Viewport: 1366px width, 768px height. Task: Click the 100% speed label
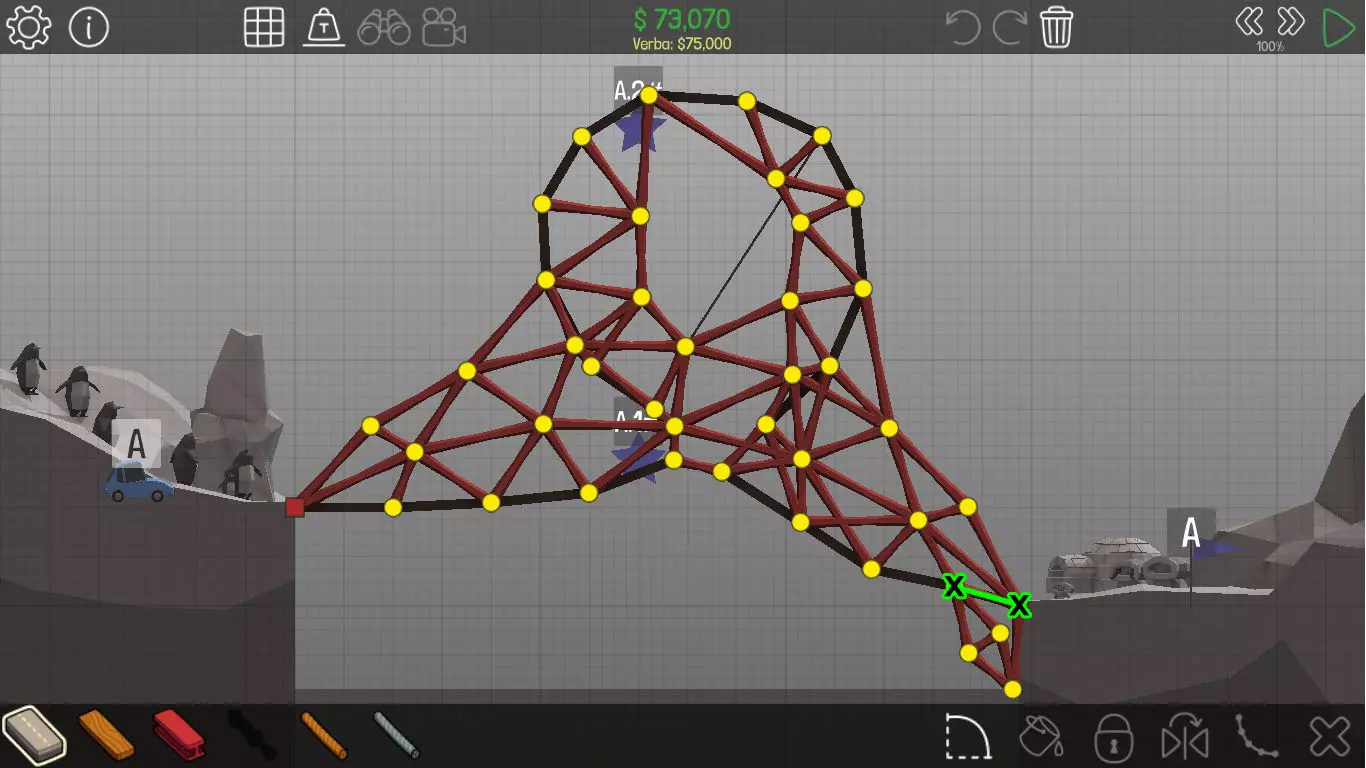click(1270, 47)
